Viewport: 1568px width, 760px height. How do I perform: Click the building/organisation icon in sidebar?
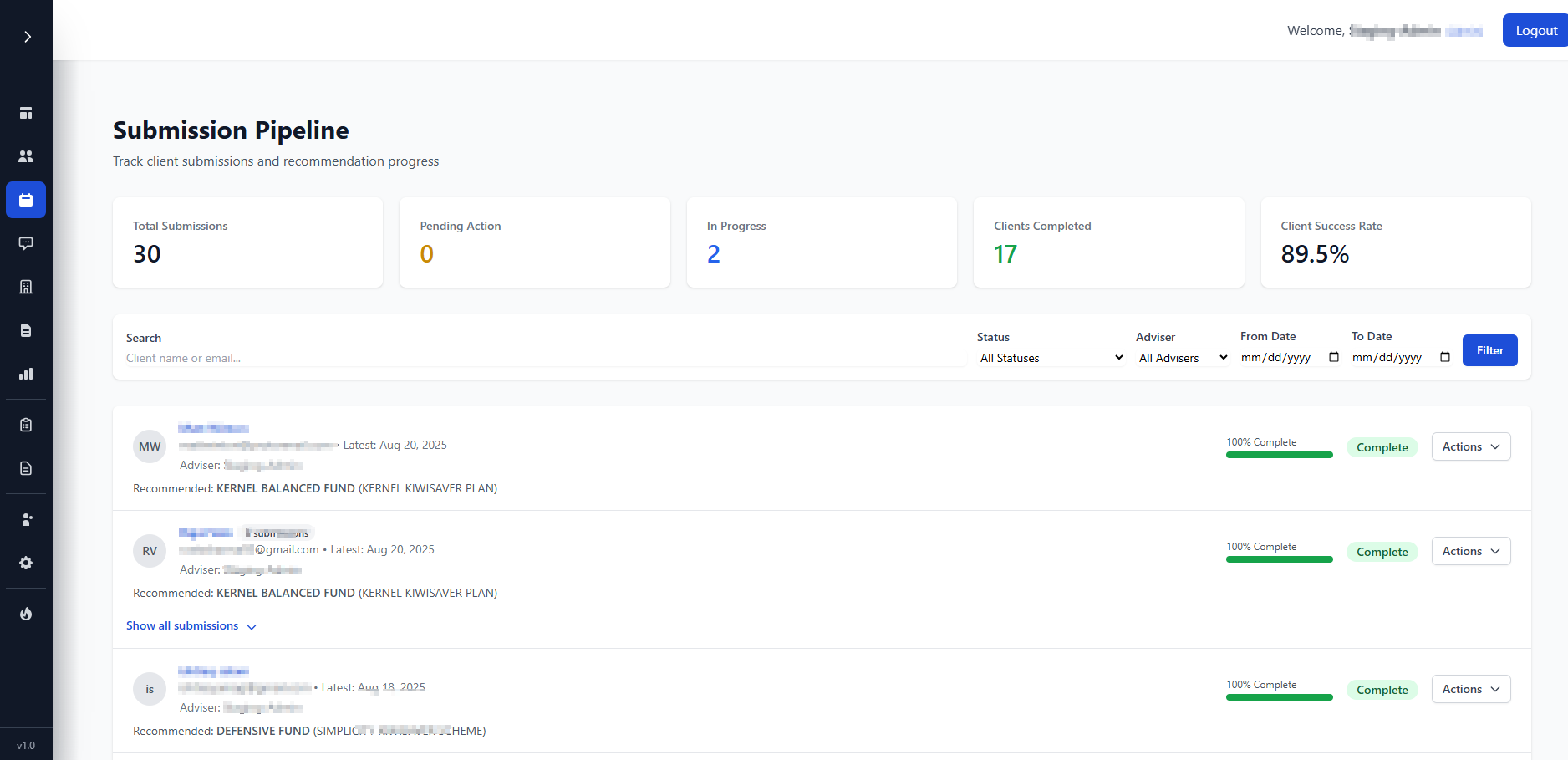[26, 287]
